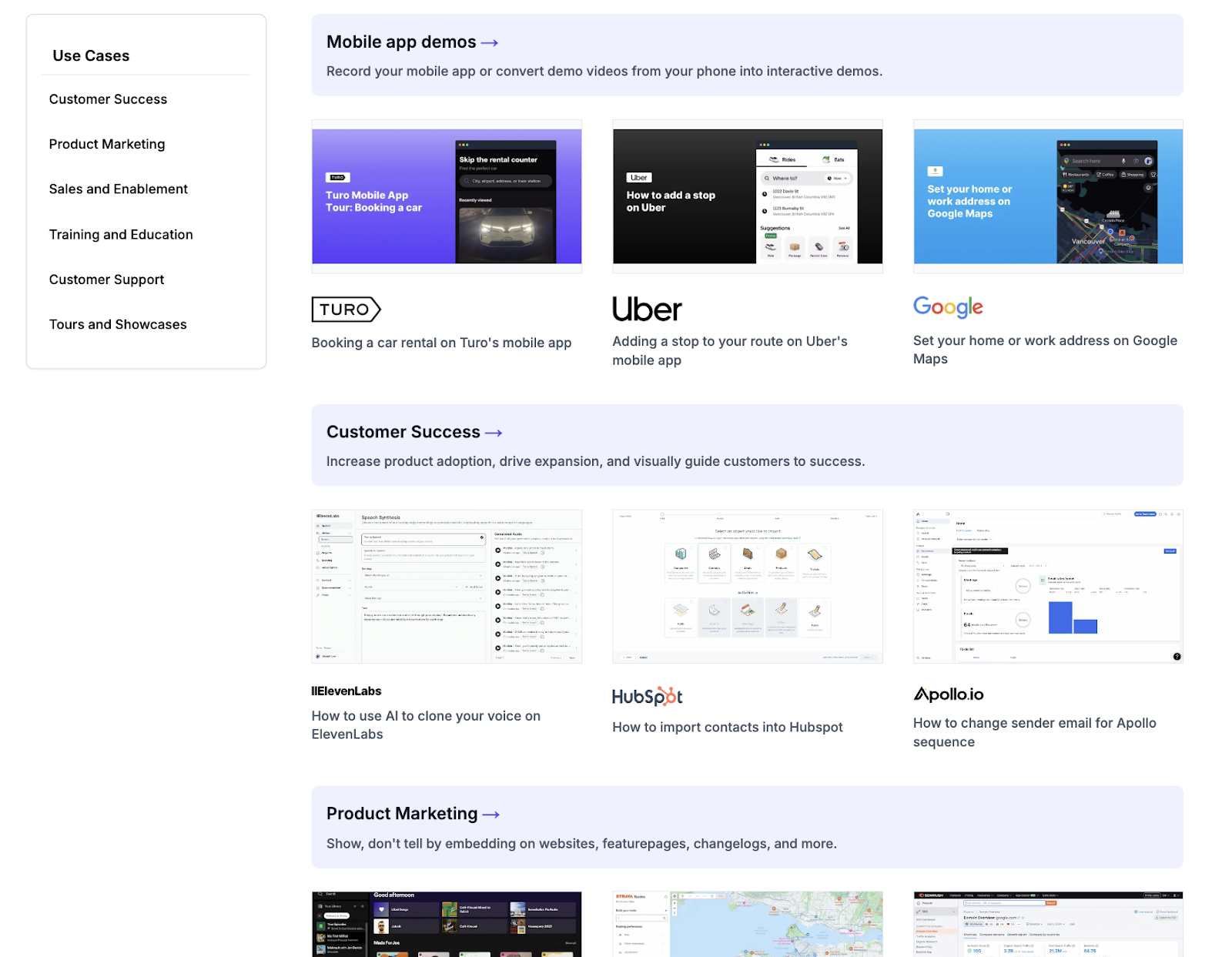Click arrow icon next to Mobile app demos
Viewport: 1232px width, 957px height.
[490, 43]
